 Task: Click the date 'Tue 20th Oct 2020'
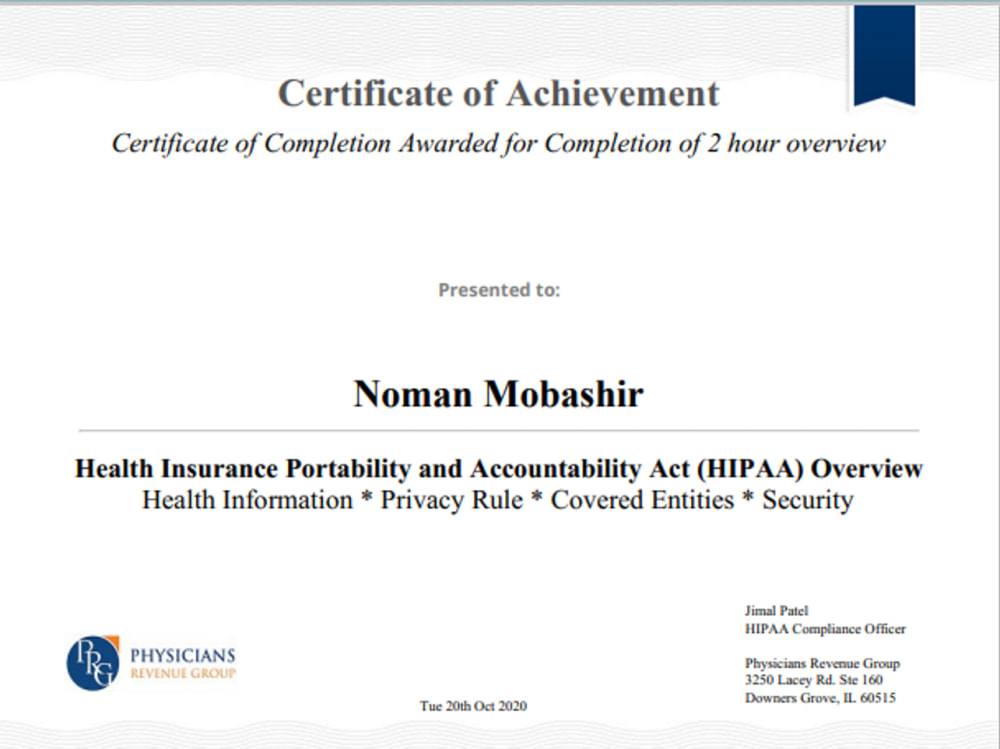click(x=473, y=706)
